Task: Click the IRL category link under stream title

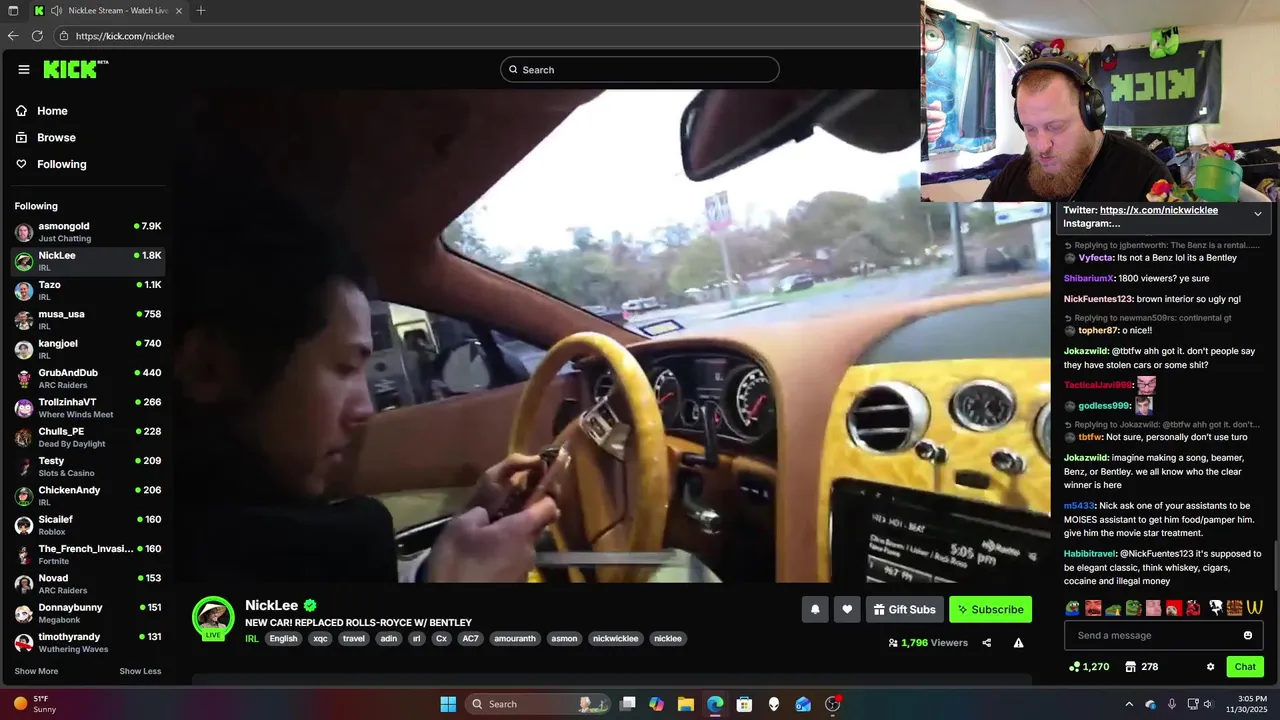Action: [252, 638]
